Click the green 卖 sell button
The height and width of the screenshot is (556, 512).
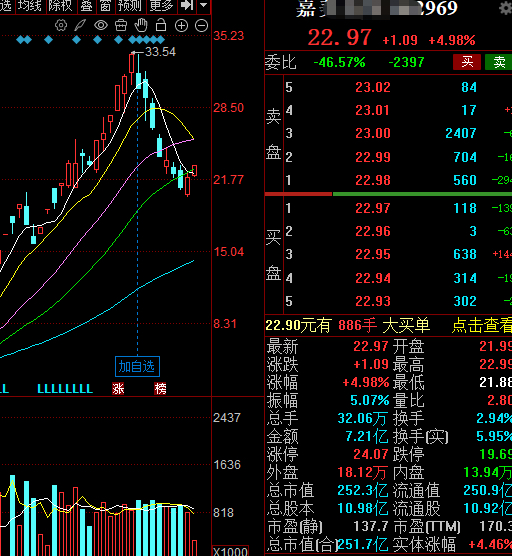(499, 62)
